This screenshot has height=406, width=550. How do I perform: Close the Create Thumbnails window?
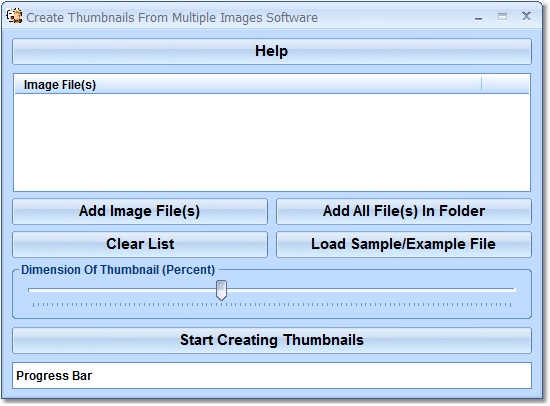click(526, 16)
